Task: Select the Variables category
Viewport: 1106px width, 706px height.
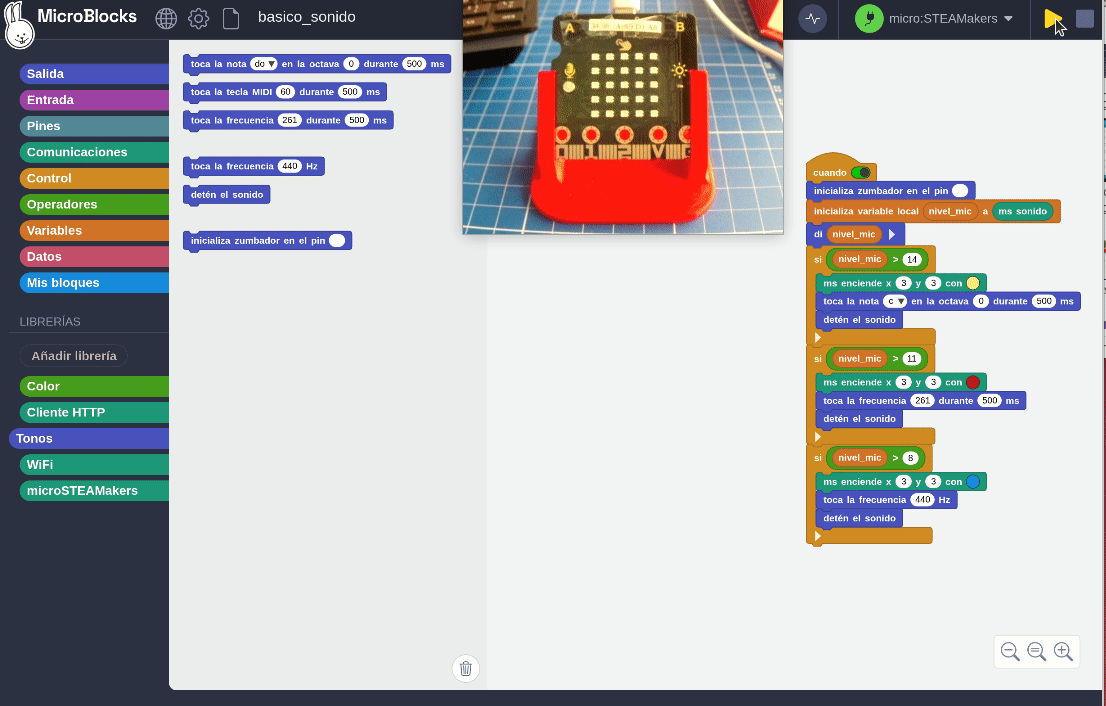Action: [x=94, y=230]
